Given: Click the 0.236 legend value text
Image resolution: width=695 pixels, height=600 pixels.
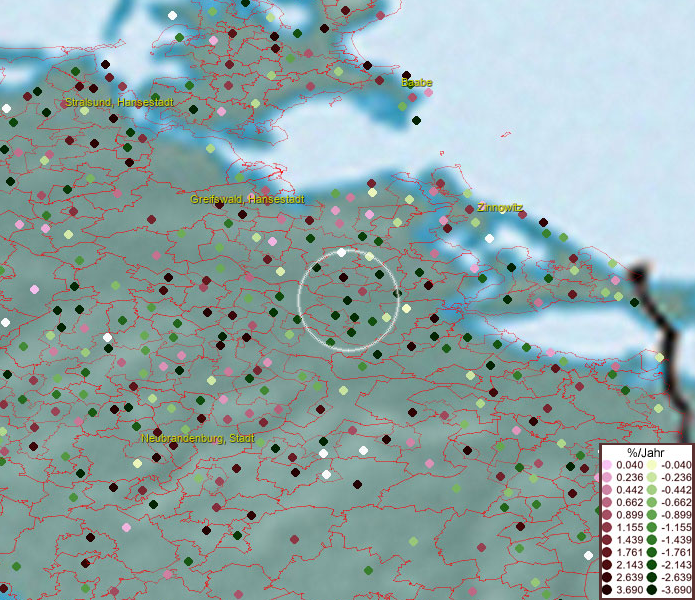Looking at the screenshot, I should coord(630,477).
